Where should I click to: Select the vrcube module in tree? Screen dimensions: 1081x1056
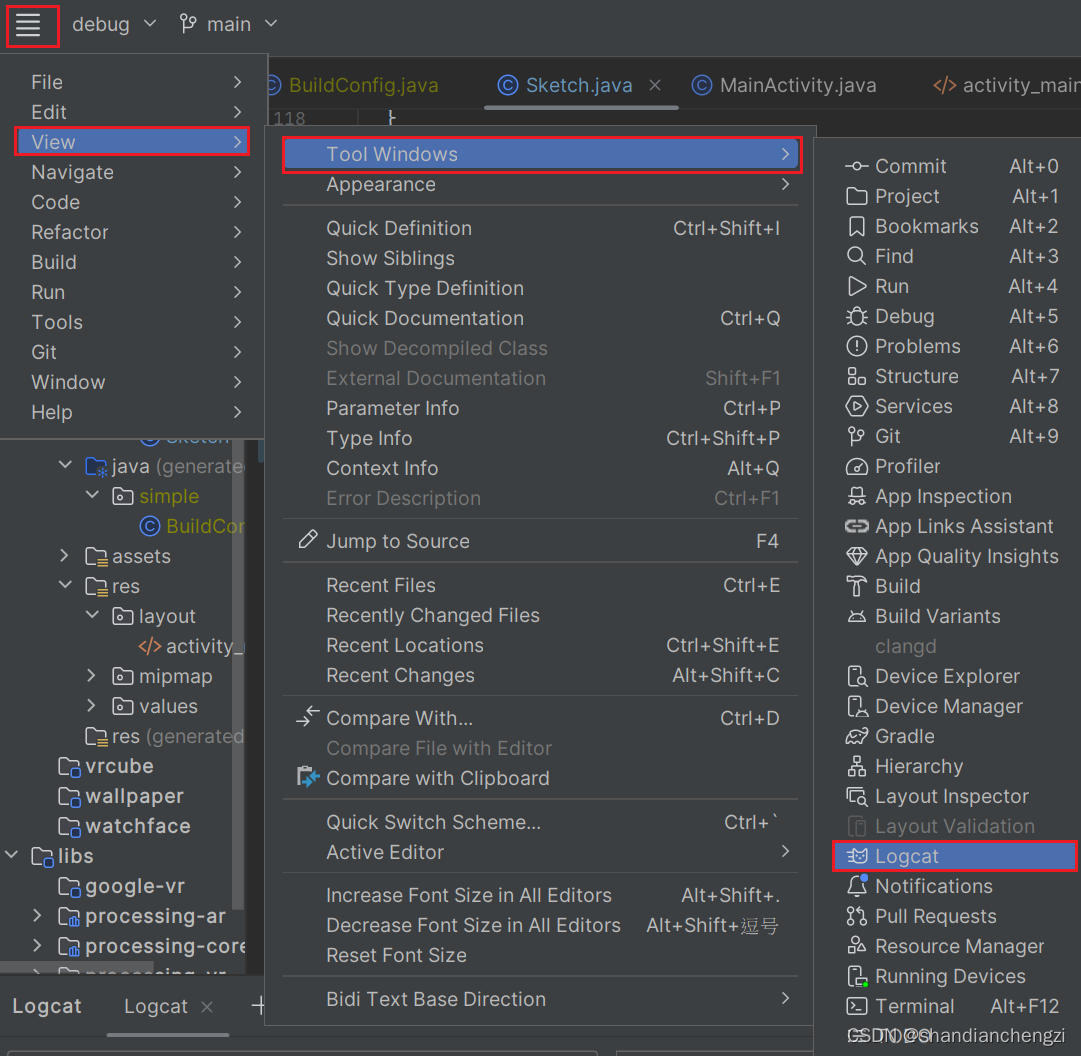tap(106, 766)
